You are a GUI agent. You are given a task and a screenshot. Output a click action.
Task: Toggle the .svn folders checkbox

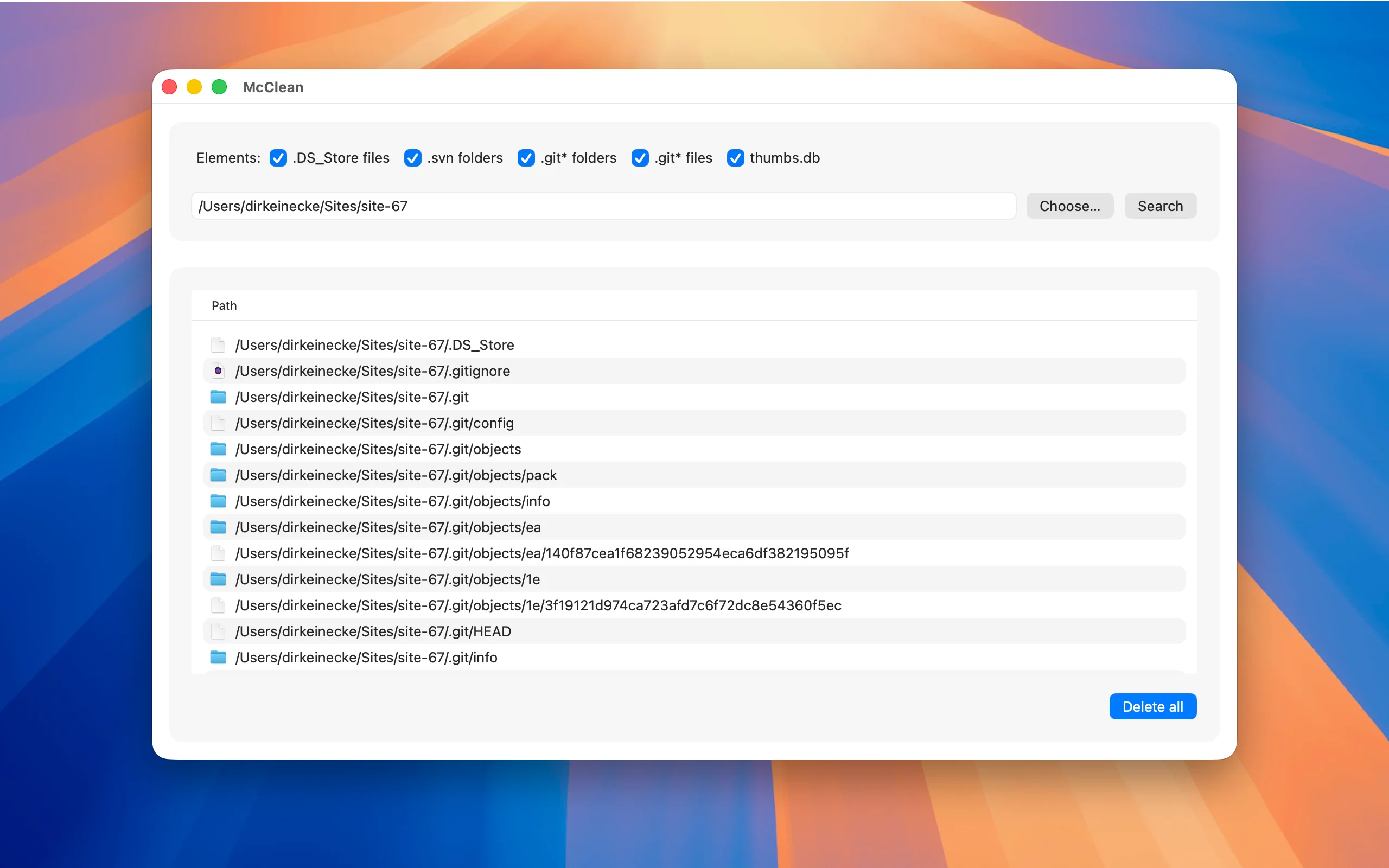click(413, 158)
